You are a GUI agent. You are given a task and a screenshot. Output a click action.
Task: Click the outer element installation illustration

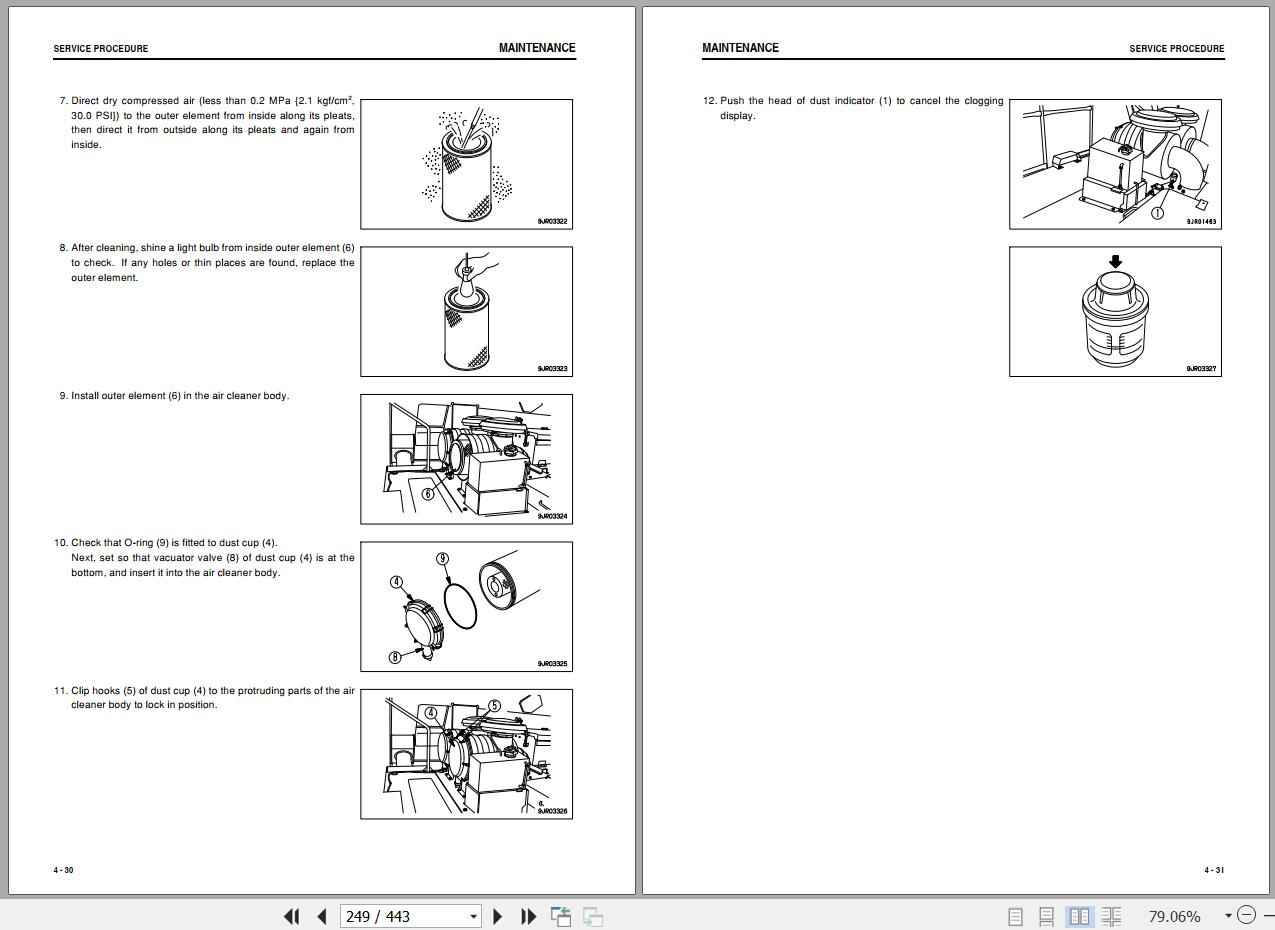467,459
